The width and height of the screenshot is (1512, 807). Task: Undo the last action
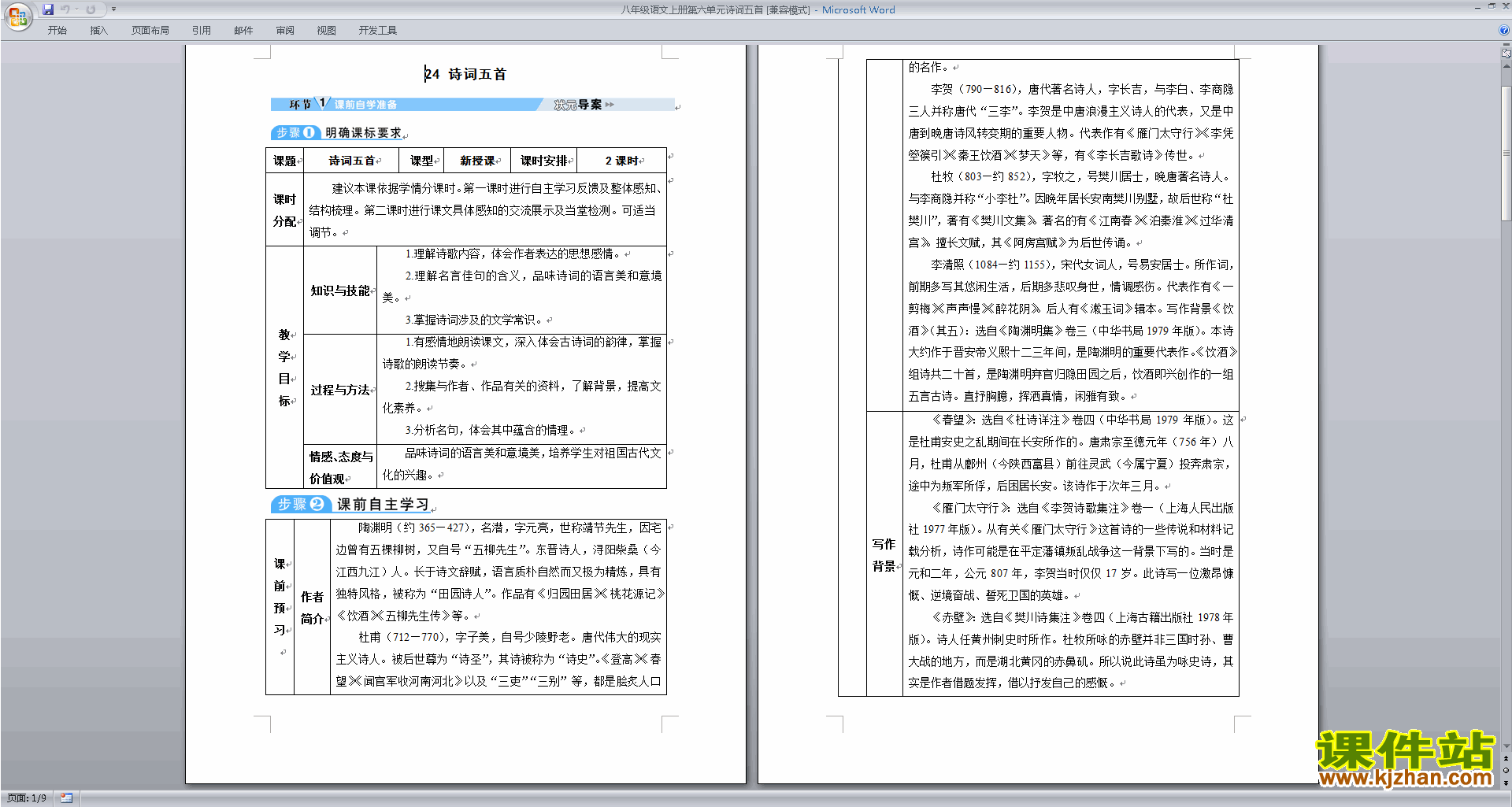(x=65, y=9)
